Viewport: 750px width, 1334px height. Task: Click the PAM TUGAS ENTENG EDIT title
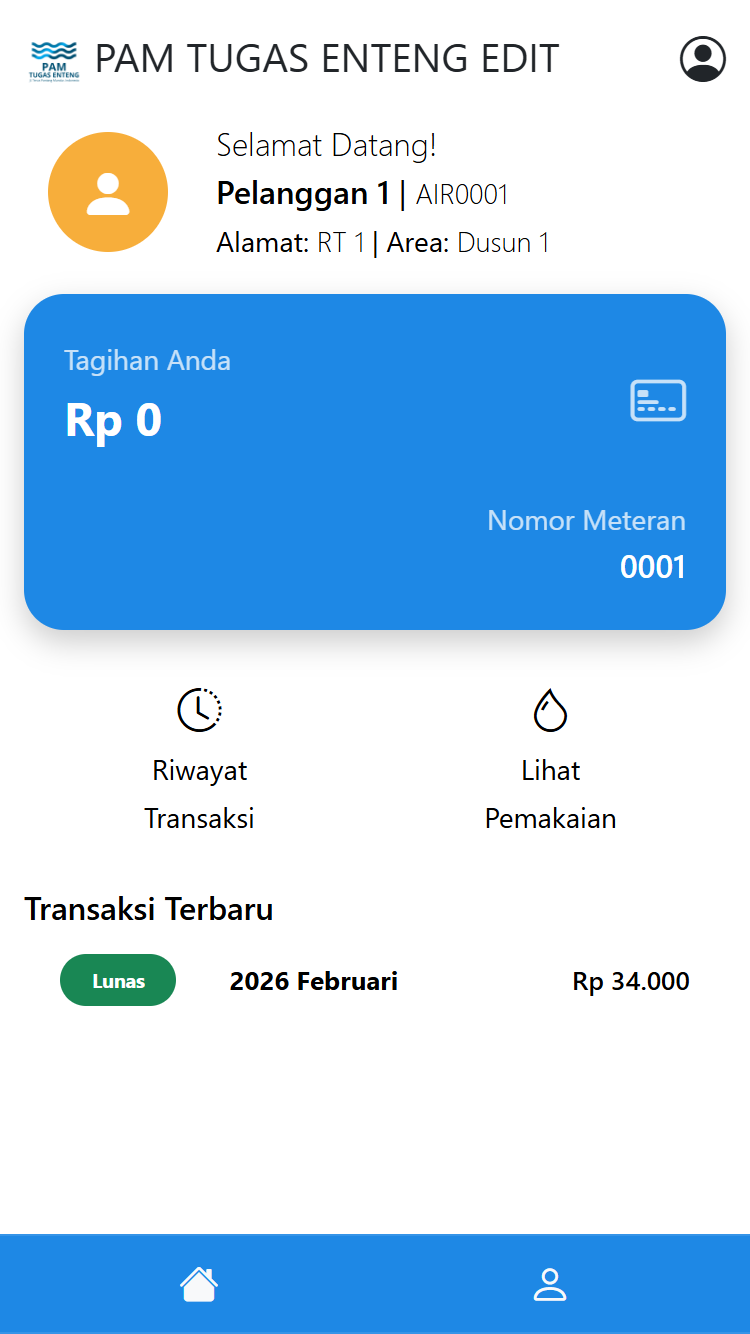(x=327, y=59)
